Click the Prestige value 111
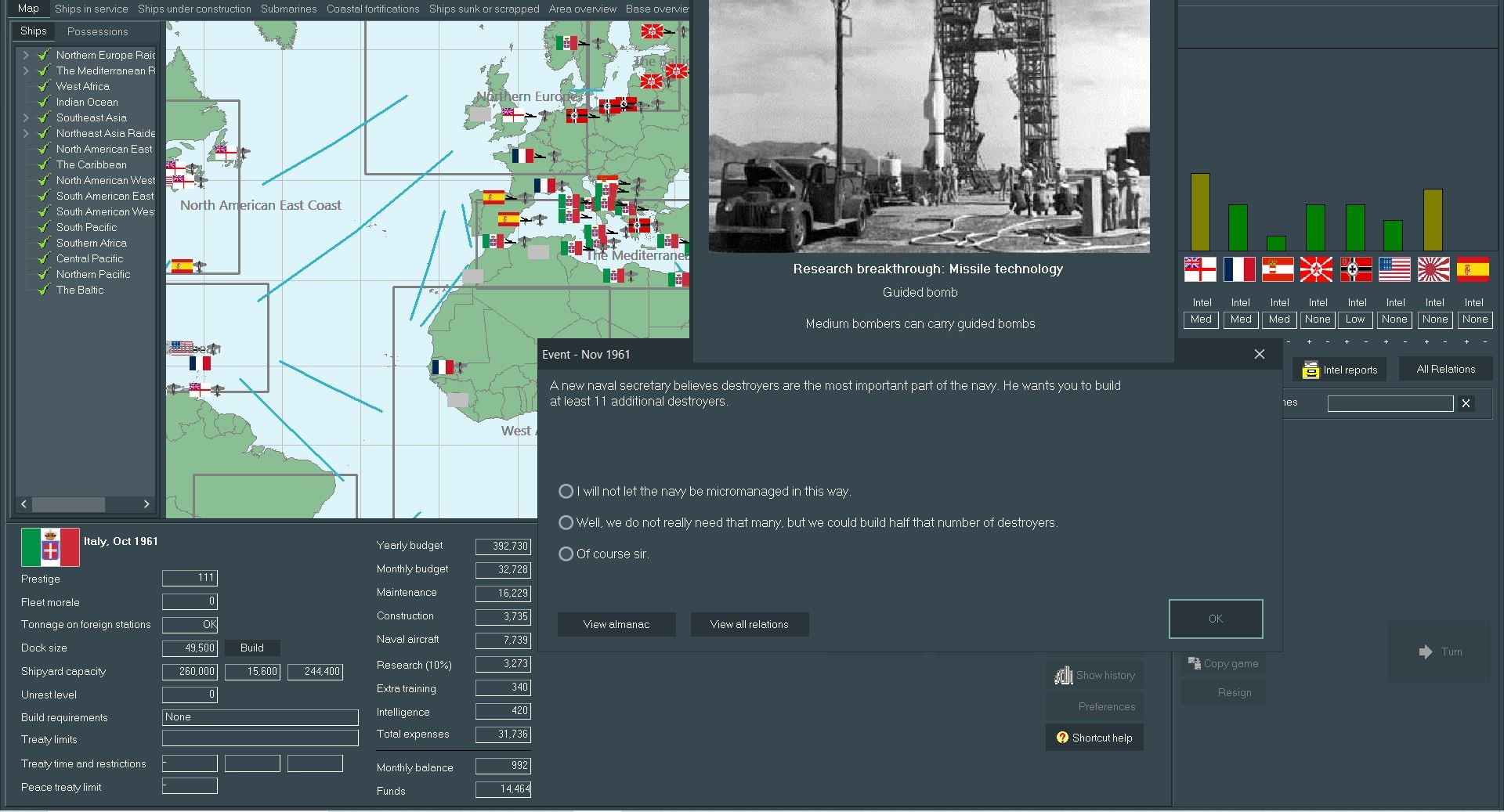The image size is (1504, 812). tap(190, 578)
